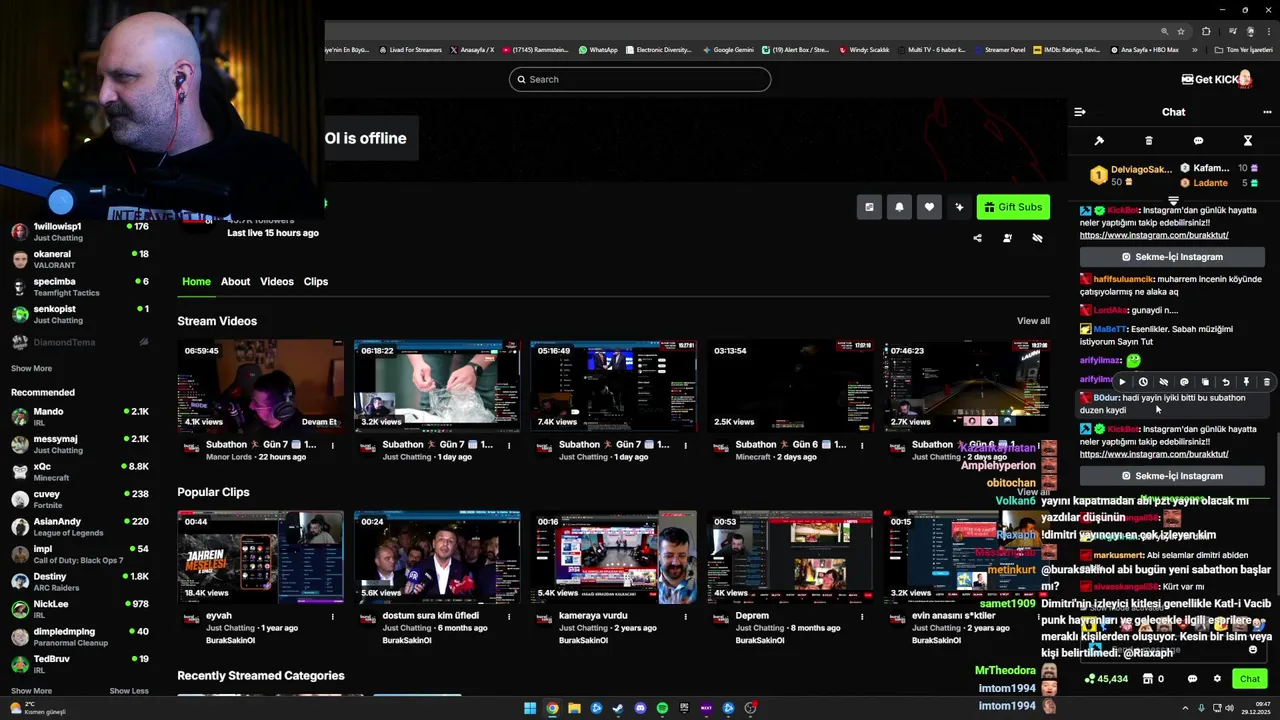Screen dimensions: 1280x720
Task: Toggle follow with the heart button
Action: (x=929, y=207)
